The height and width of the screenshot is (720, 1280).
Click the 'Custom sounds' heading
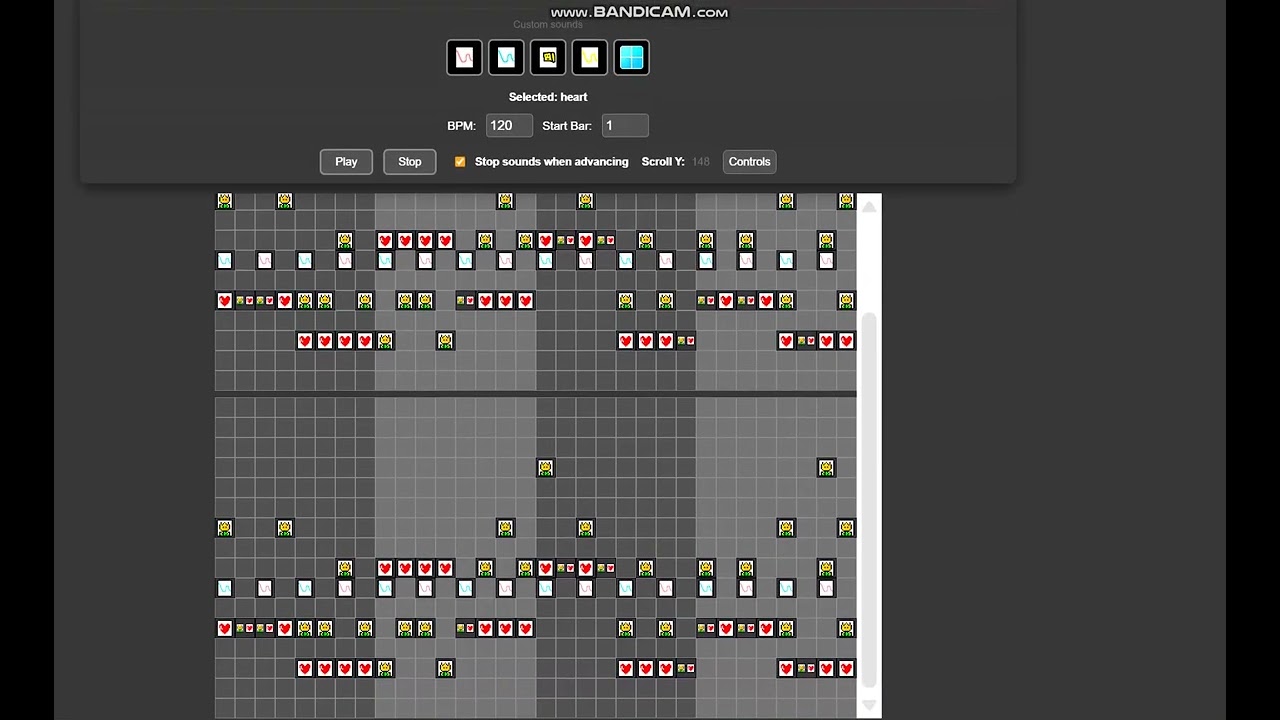[x=547, y=25]
